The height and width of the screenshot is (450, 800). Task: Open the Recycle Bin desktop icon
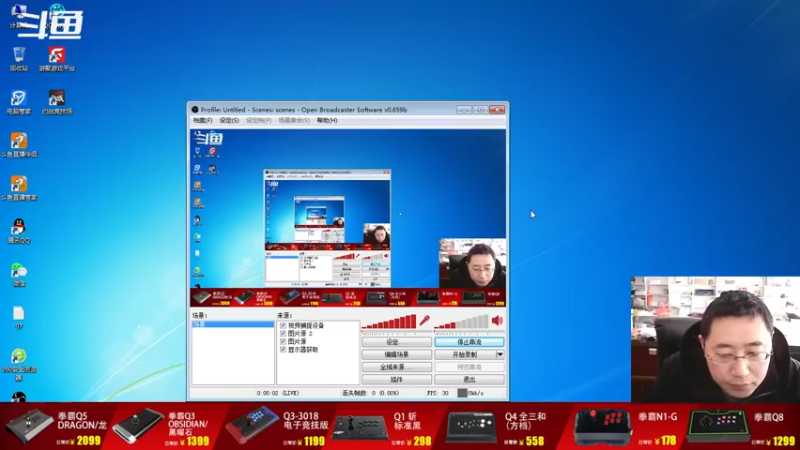pyautogui.click(x=19, y=59)
